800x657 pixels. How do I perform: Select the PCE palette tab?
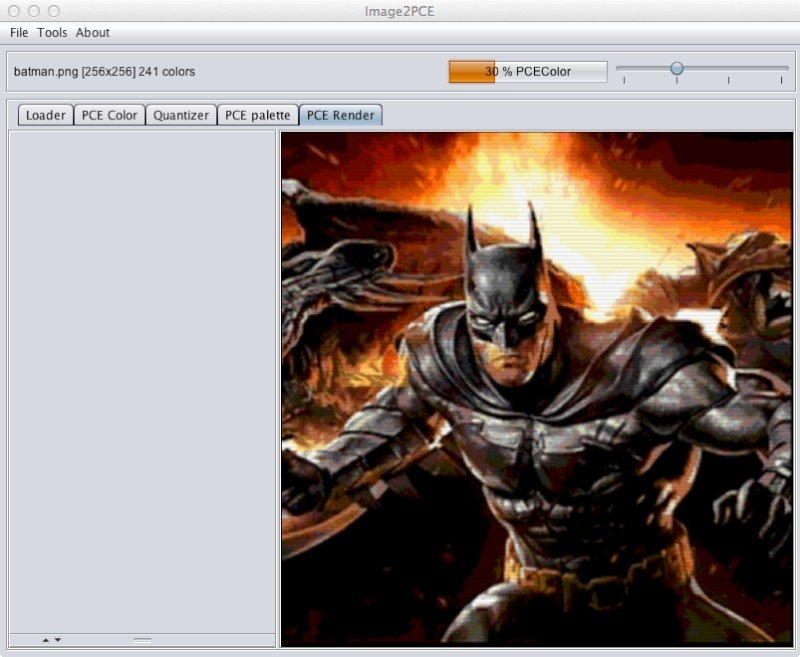(x=258, y=115)
